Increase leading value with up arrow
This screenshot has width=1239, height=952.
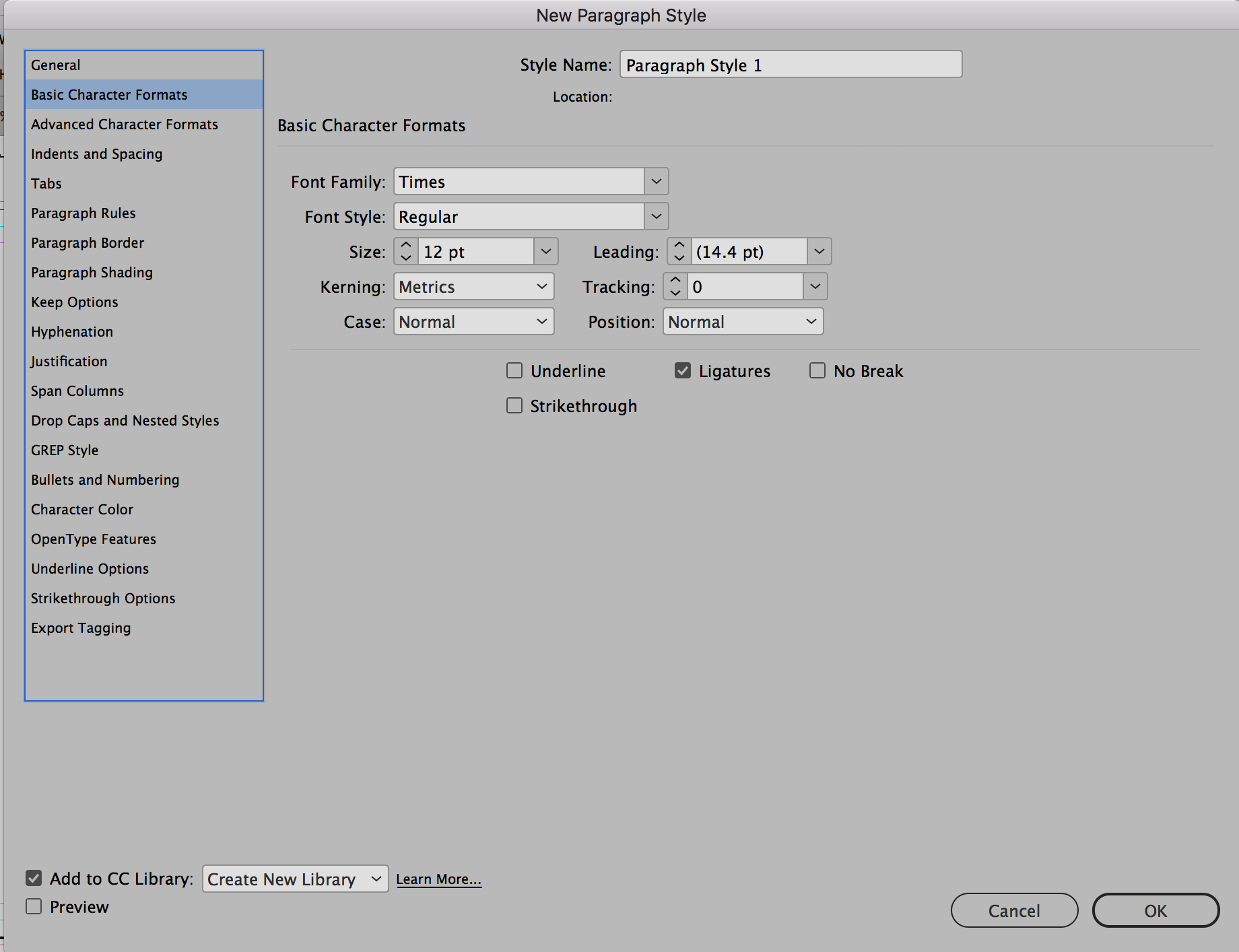point(679,245)
